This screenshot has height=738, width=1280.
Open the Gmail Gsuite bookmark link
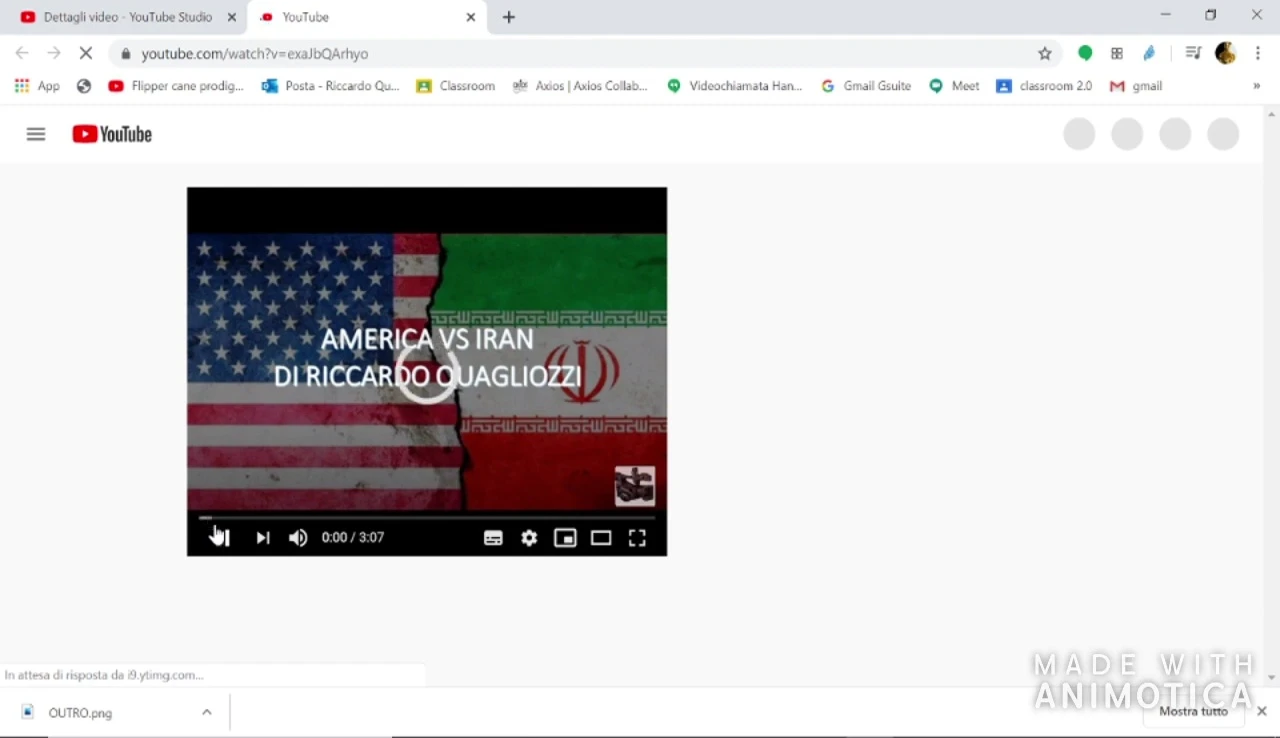[x=865, y=85]
